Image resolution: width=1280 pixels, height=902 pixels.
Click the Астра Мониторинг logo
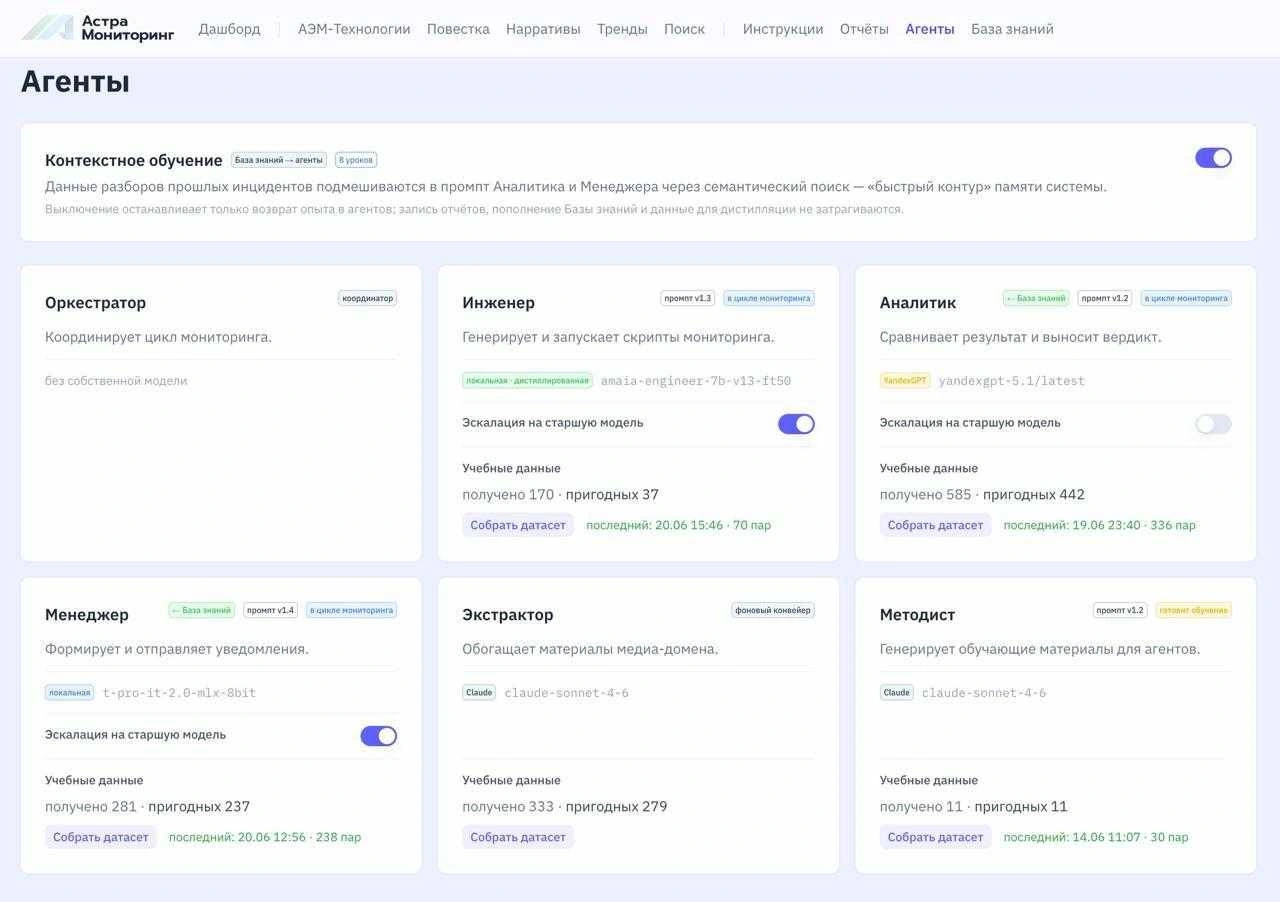click(98, 28)
